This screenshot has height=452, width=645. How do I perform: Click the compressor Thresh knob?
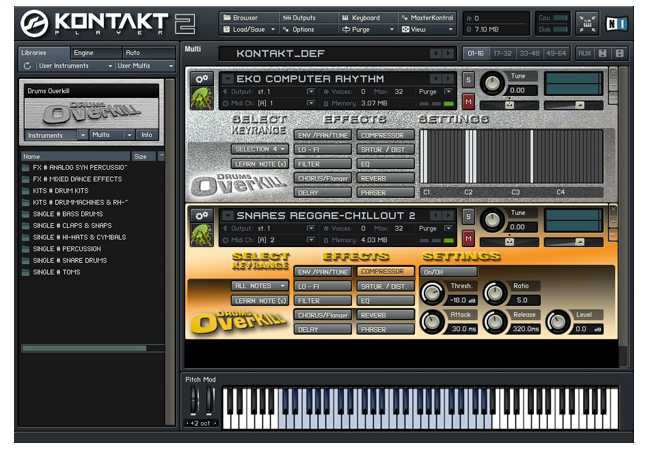click(x=432, y=293)
